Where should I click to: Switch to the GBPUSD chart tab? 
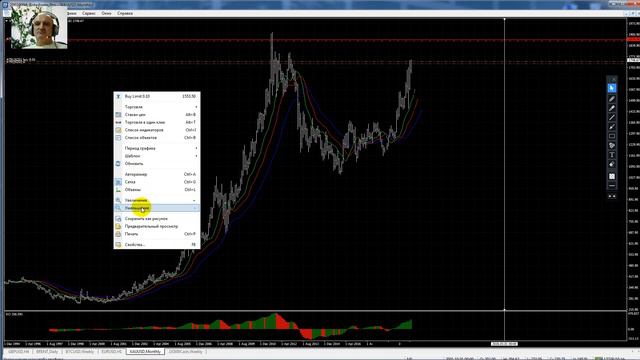19,351
